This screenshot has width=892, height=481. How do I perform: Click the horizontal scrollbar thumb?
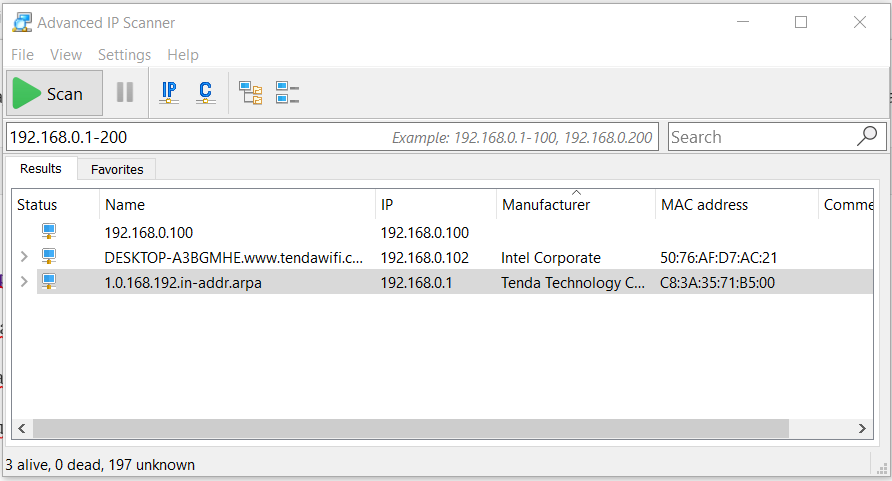coord(410,428)
